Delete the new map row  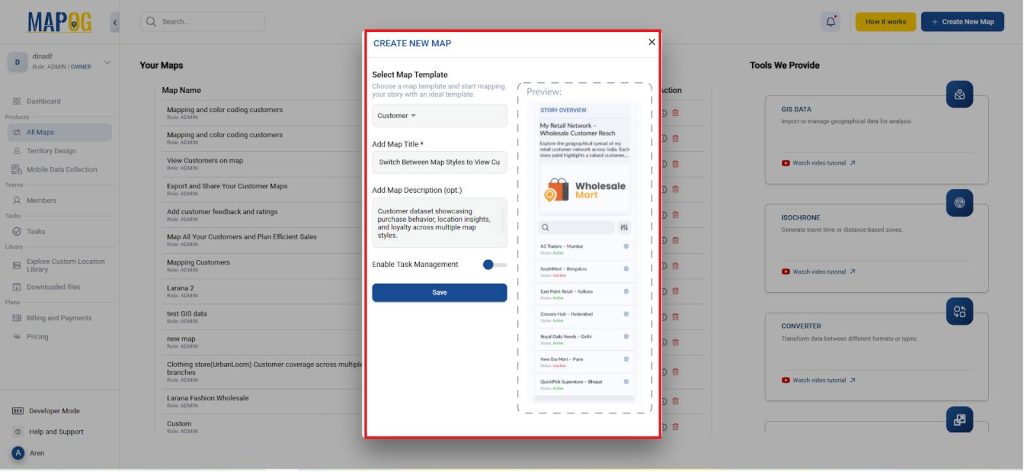[675, 342]
